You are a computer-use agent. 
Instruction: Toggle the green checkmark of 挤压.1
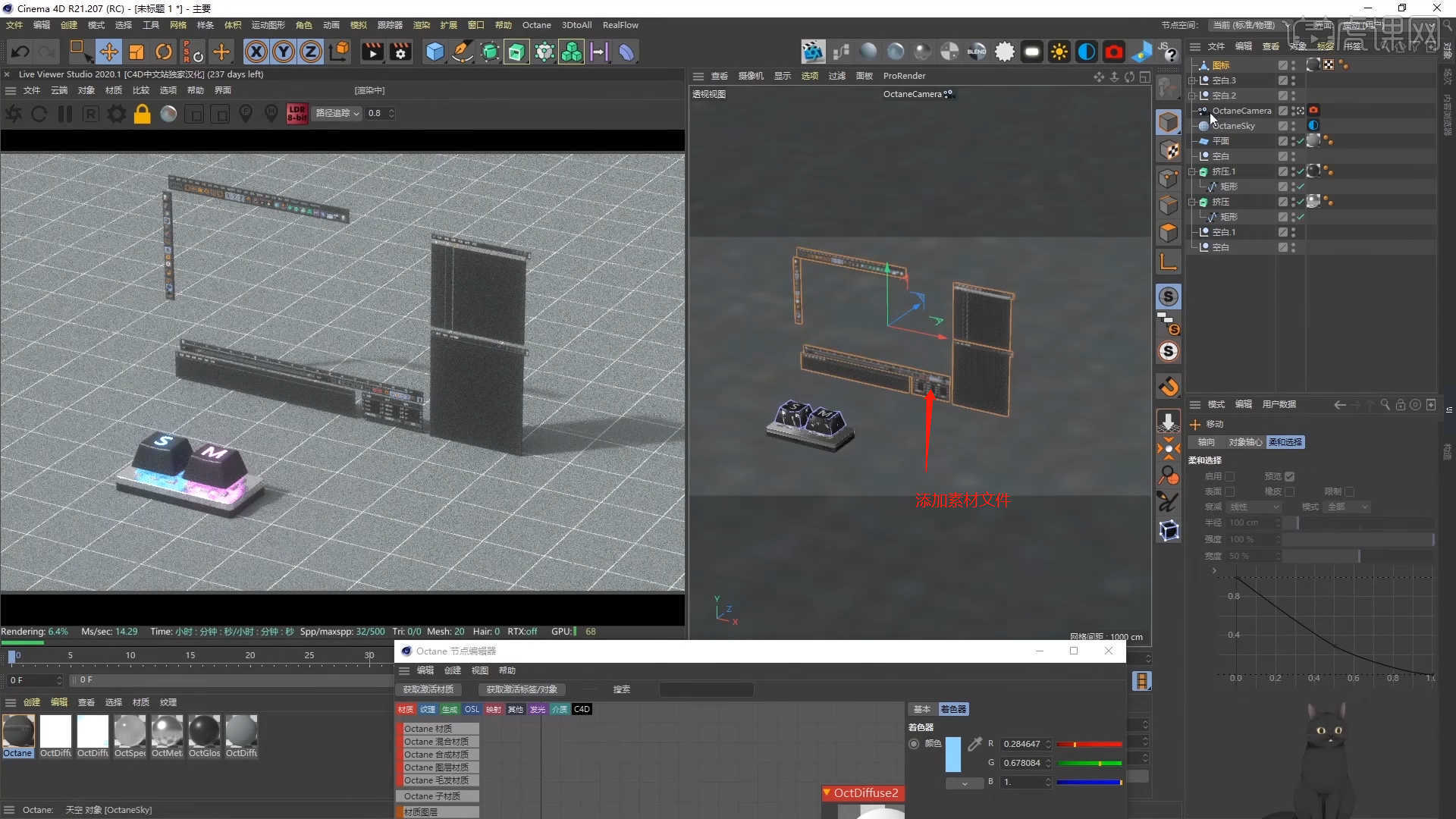(x=1301, y=171)
